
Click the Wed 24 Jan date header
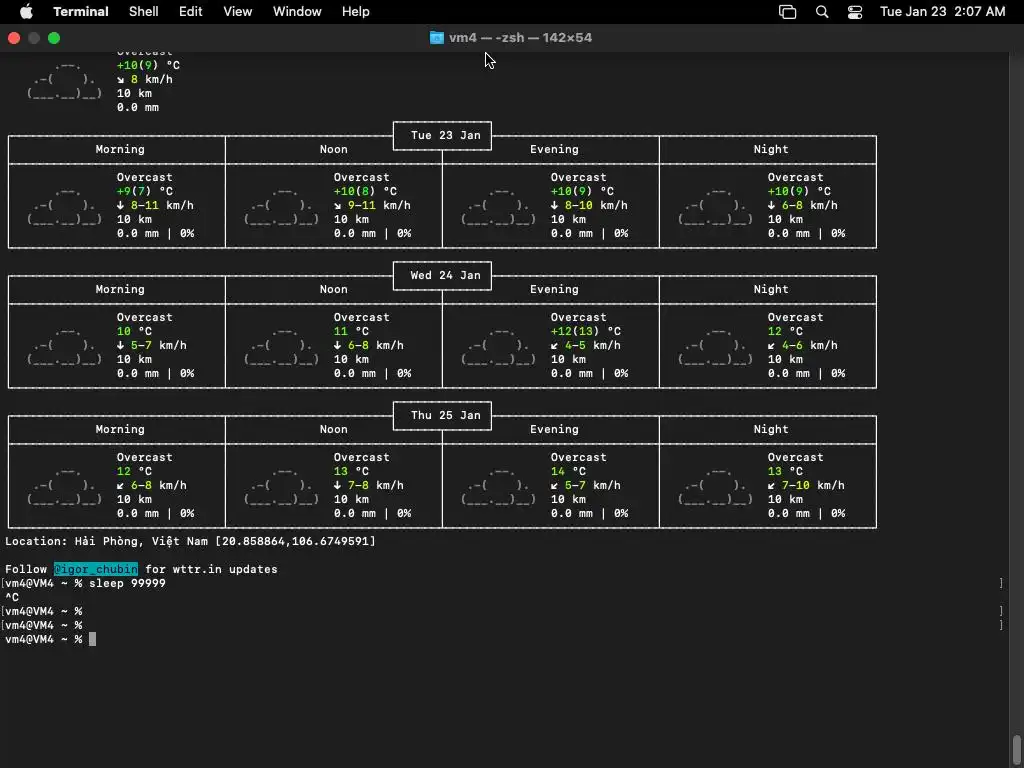[x=445, y=275]
